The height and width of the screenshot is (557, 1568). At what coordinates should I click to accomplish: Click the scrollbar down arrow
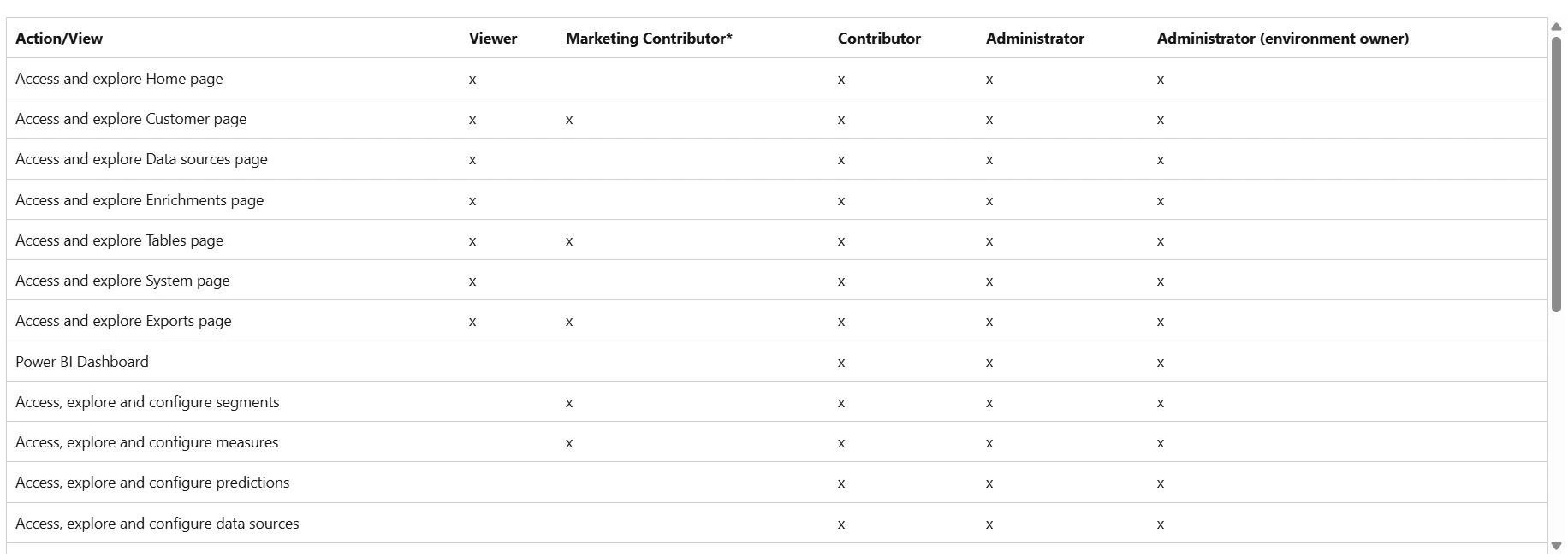(x=1557, y=546)
